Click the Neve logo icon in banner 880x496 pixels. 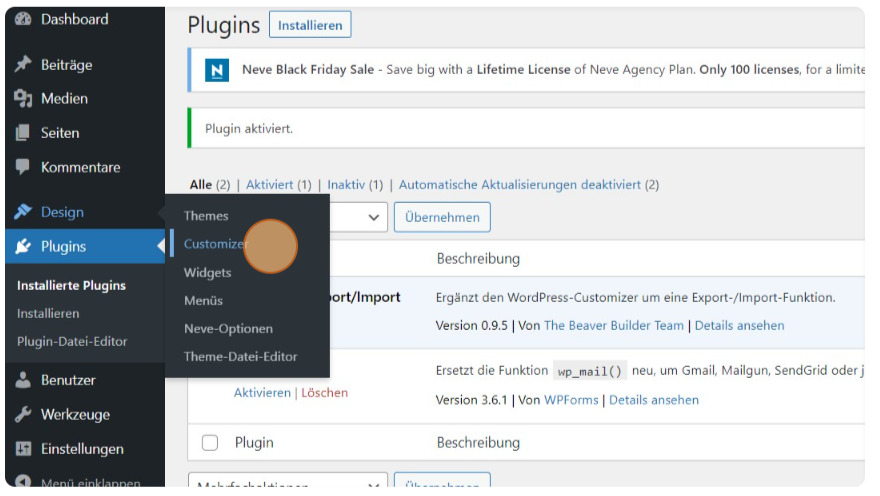point(217,70)
